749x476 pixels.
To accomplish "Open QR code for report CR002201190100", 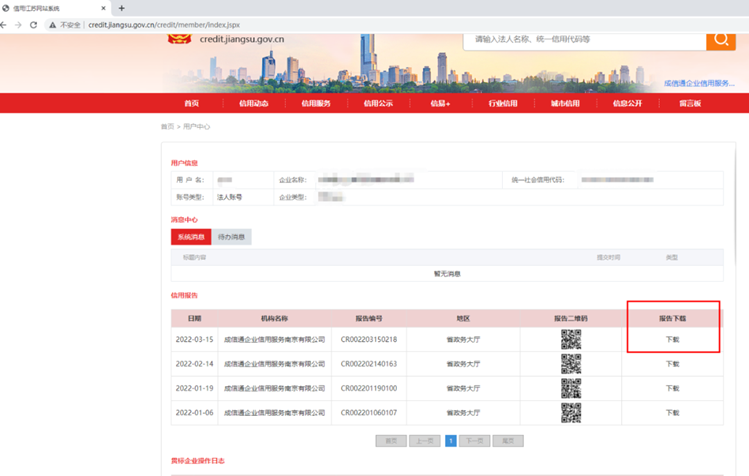I will click(x=571, y=388).
